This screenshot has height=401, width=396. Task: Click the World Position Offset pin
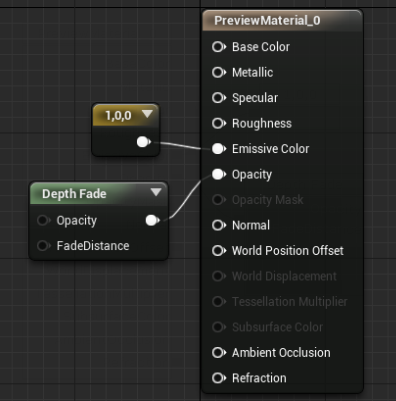click(219, 251)
